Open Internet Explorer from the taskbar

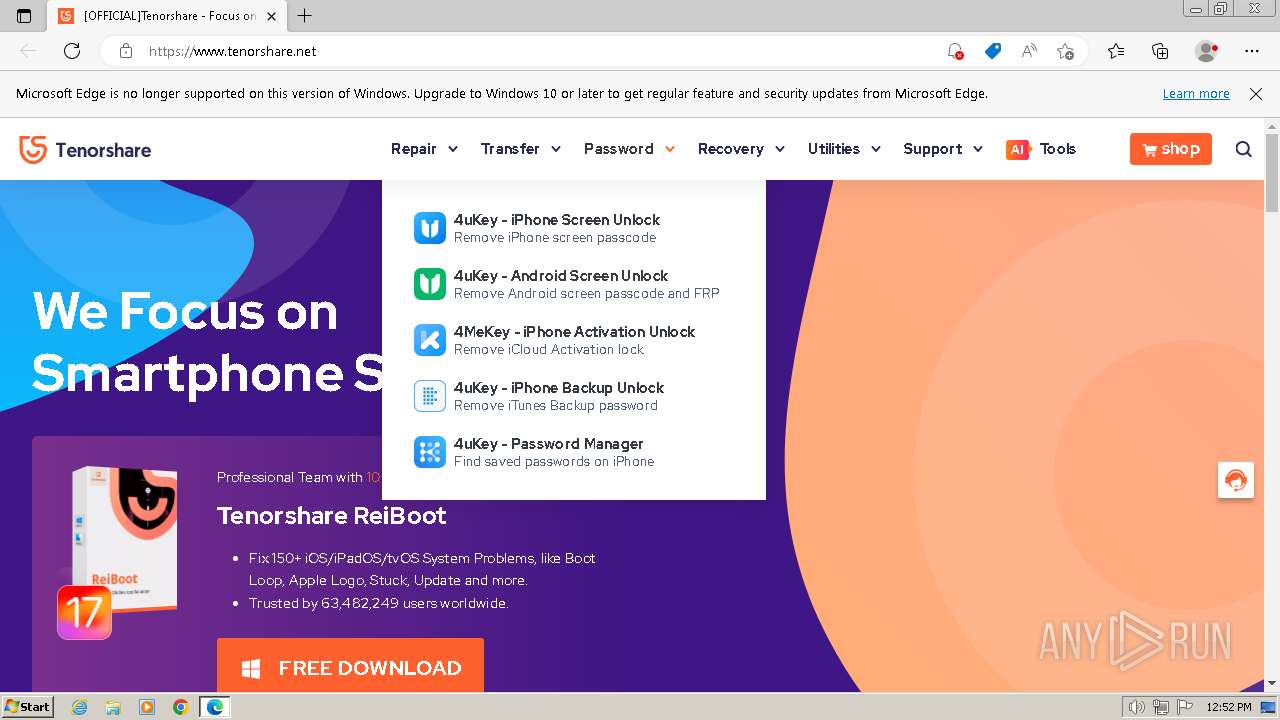(80, 707)
